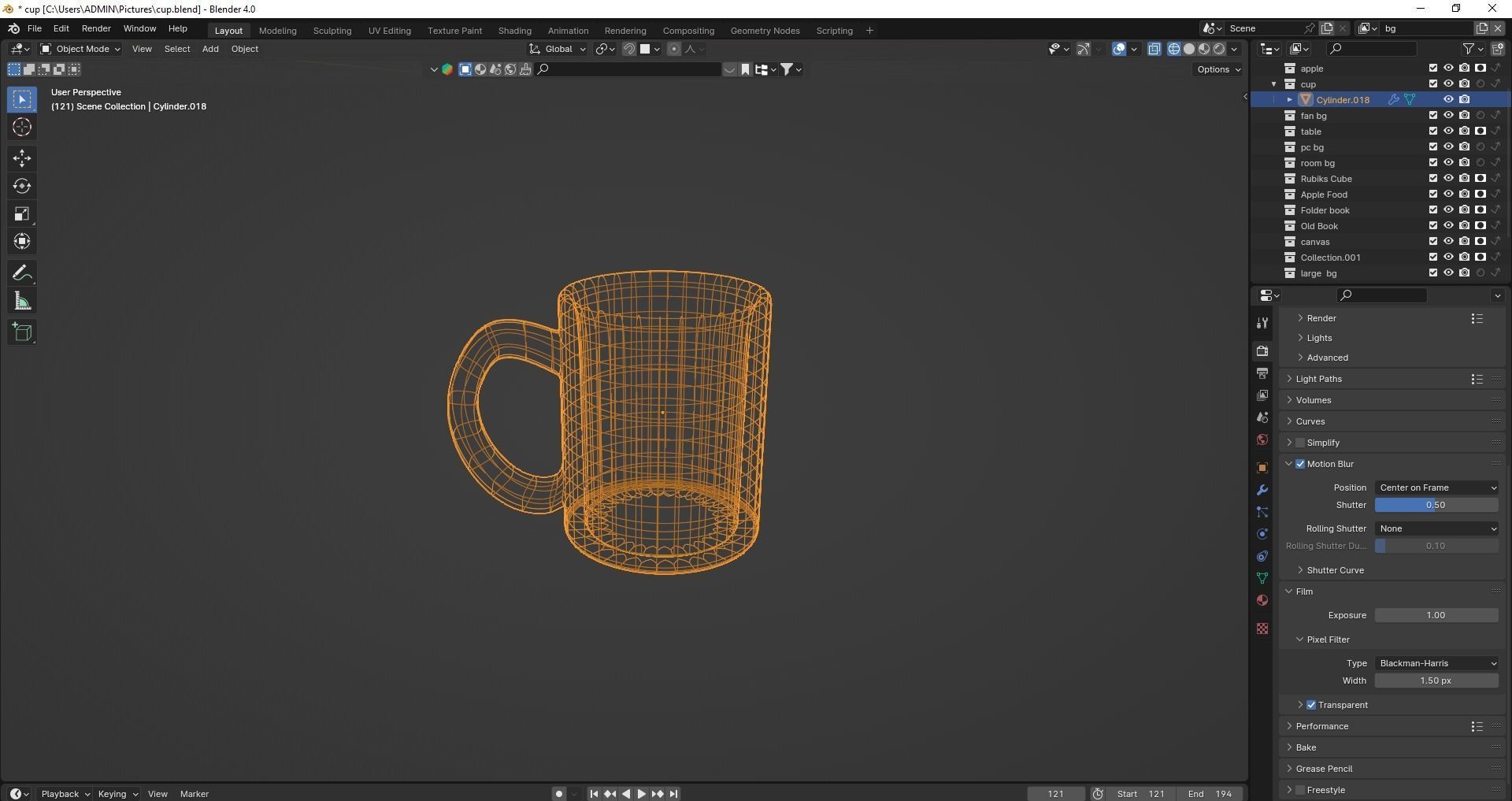
Task: Switch to the Shading workspace tab
Action: [x=514, y=31]
